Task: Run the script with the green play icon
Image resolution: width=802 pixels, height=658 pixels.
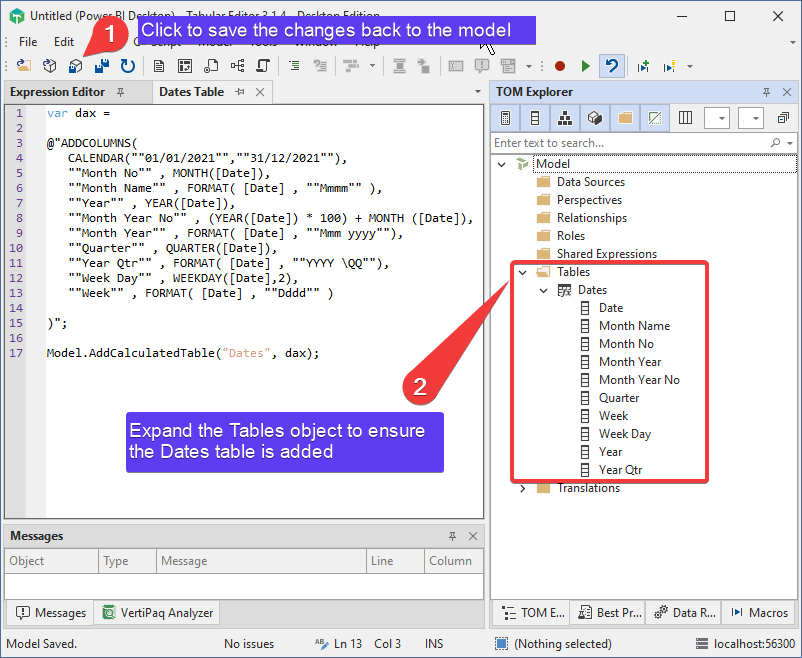Action: click(586, 66)
